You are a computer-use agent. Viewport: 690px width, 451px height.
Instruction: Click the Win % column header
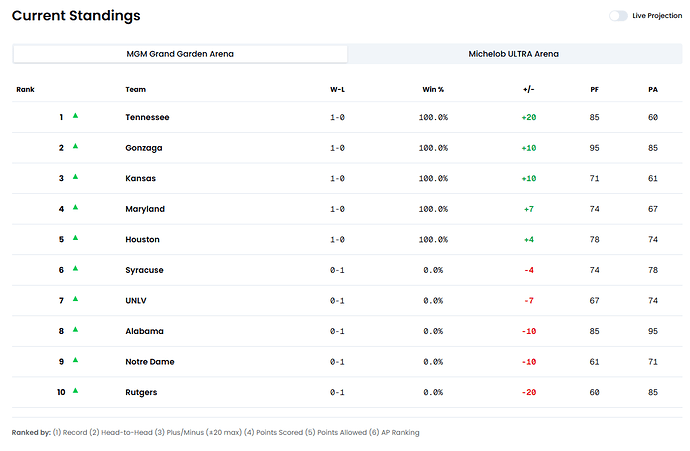coord(433,90)
